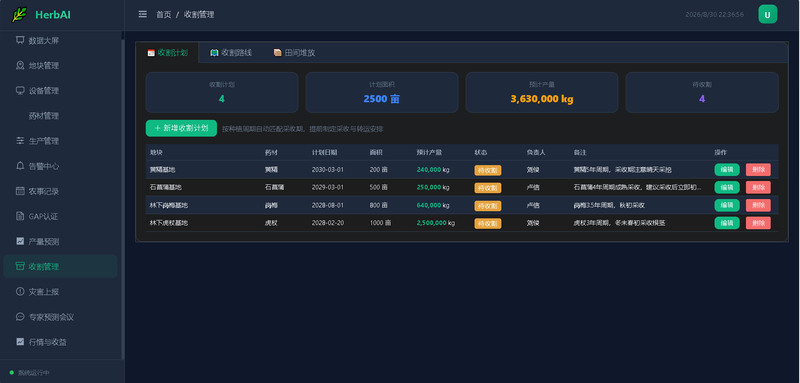
Task: Click the sidebar vertical scrollbar
Action: point(122,199)
